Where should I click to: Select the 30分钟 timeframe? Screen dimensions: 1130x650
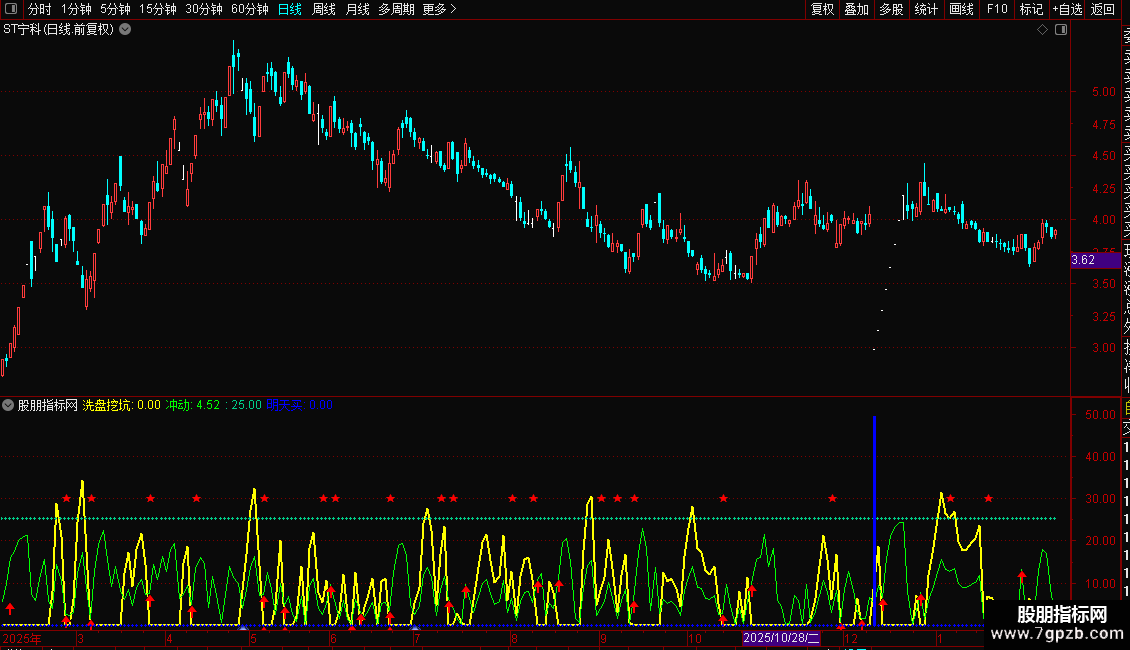(203, 9)
